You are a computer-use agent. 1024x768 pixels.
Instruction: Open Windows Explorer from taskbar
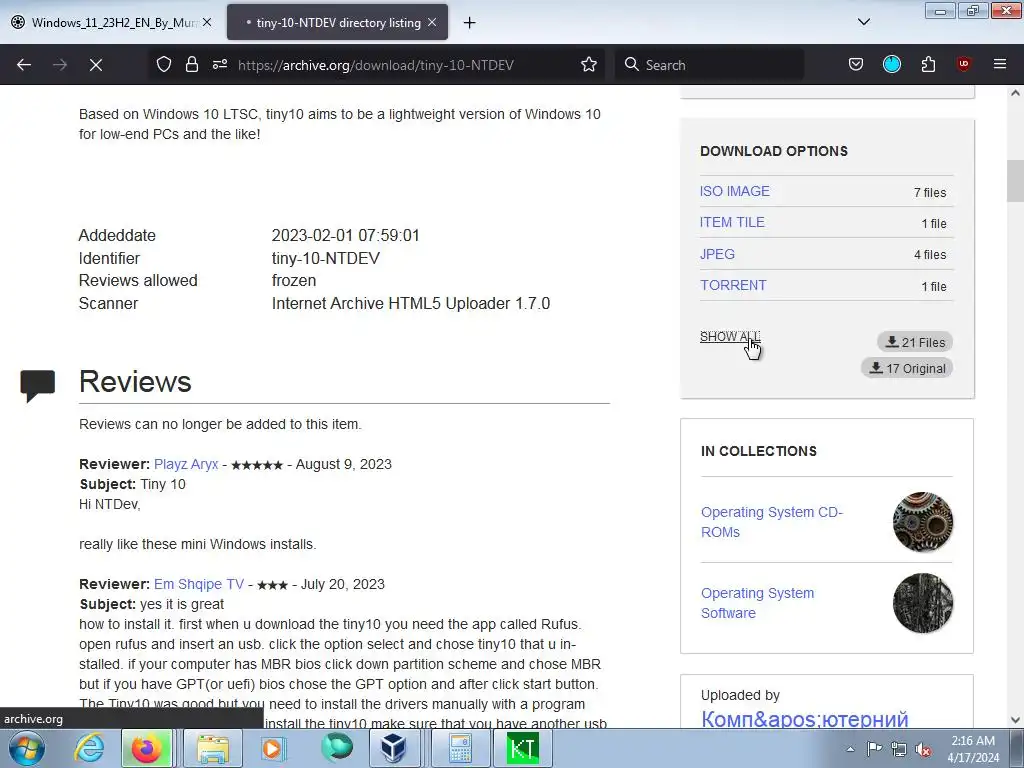(x=213, y=748)
